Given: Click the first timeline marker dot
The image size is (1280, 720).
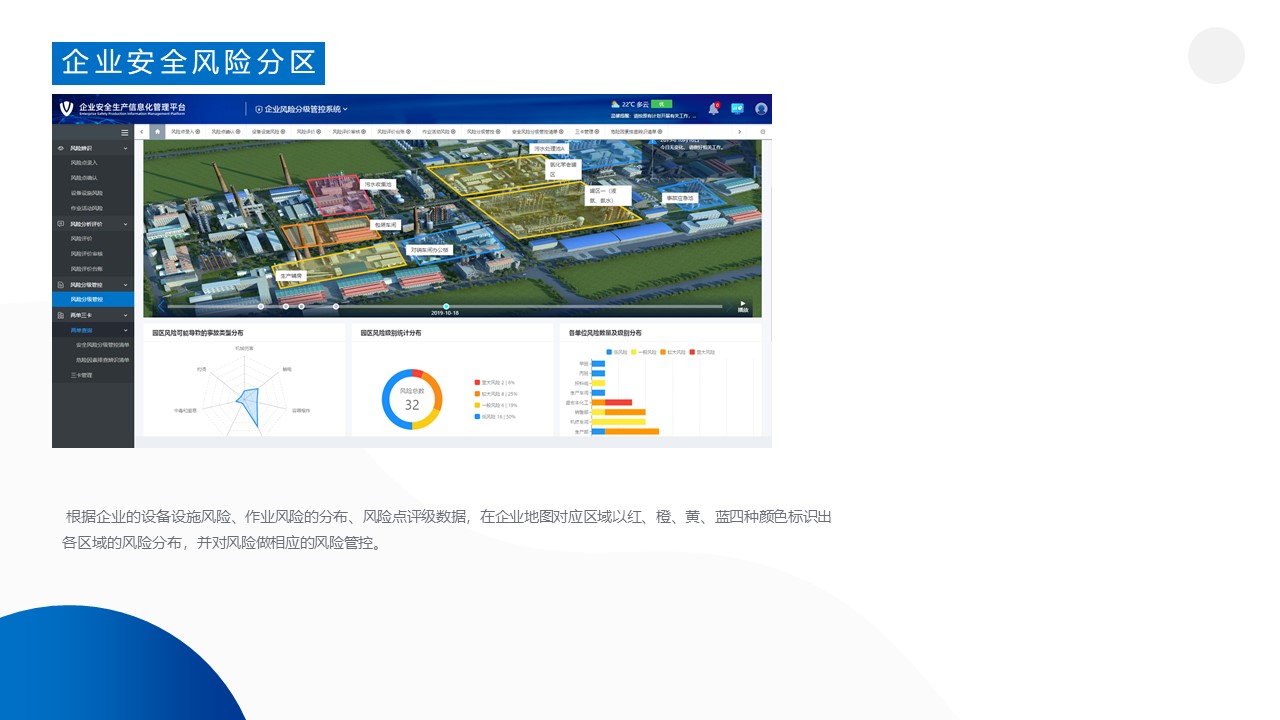Looking at the screenshot, I should [261, 307].
